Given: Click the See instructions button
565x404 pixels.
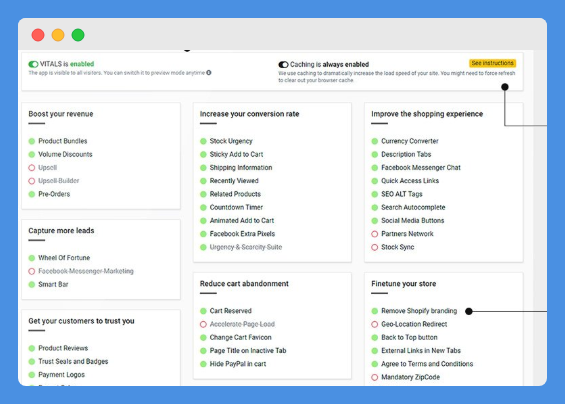Looking at the screenshot, I should 492,63.
